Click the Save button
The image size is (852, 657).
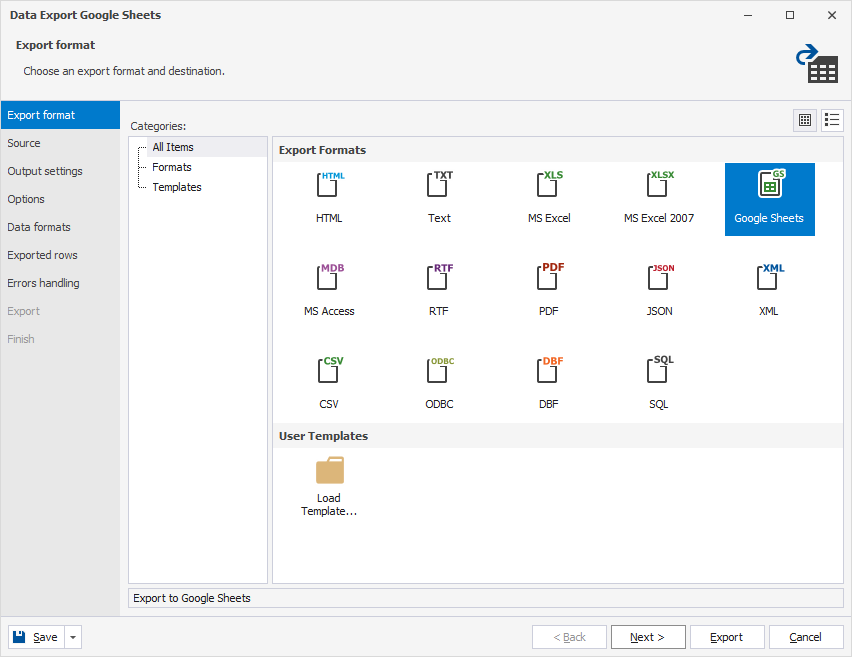36,637
